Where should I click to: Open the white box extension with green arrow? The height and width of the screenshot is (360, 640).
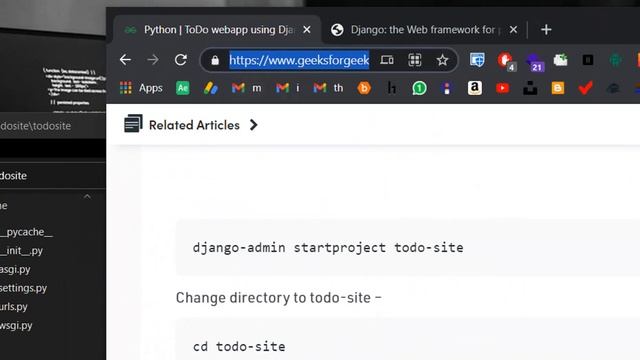[560, 60]
